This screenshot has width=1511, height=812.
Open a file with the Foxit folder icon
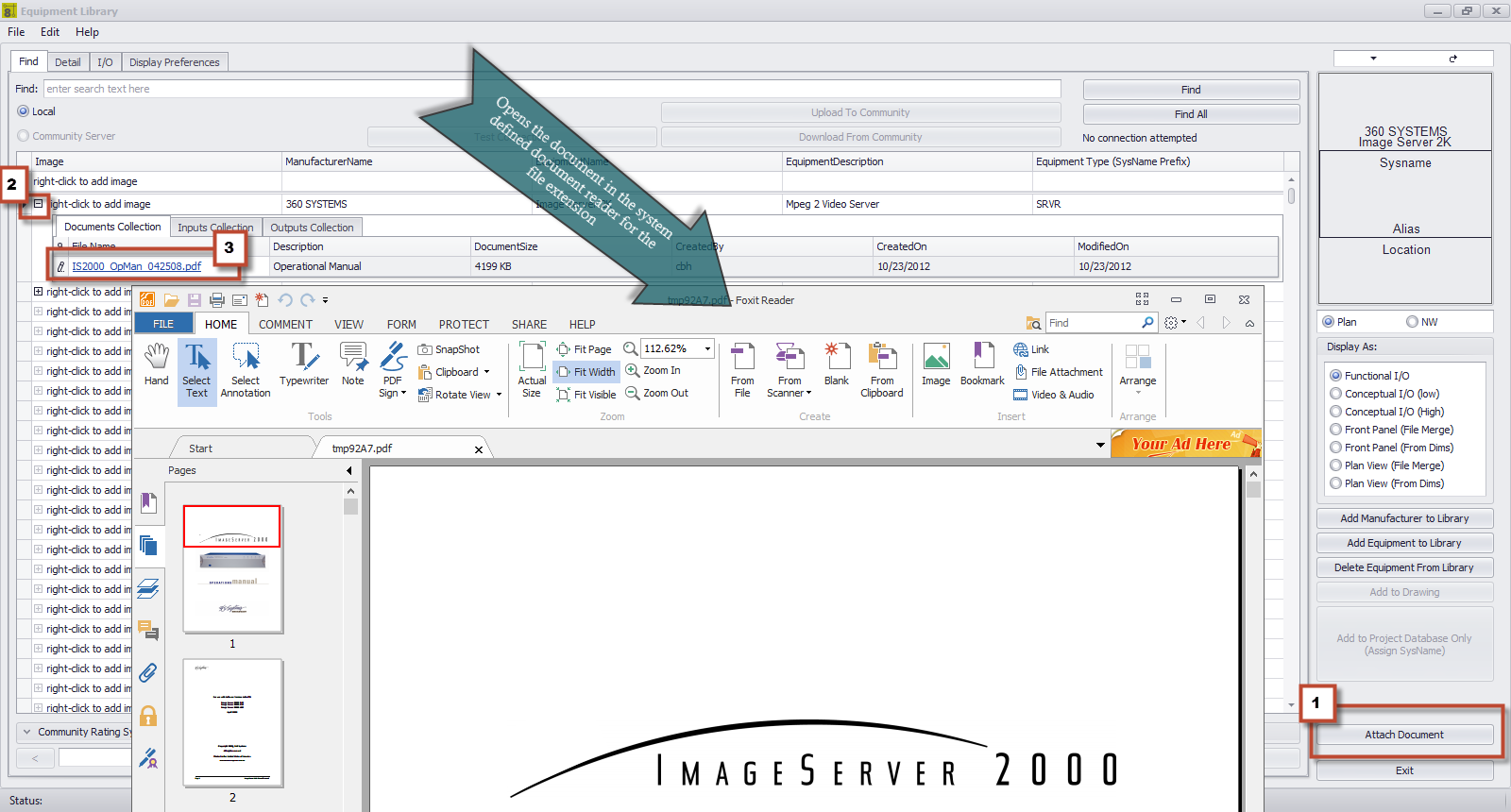171,300
